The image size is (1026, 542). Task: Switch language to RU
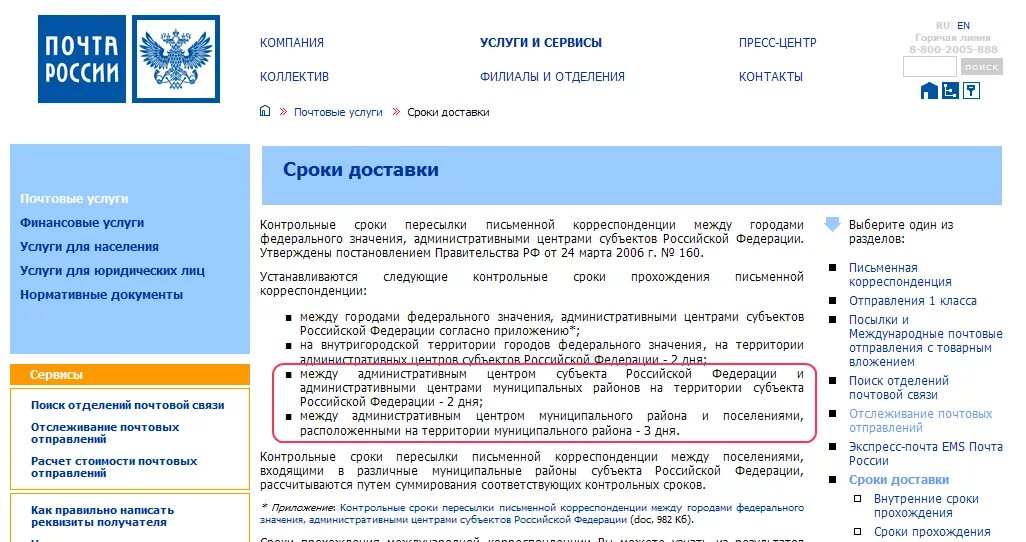click(942, 26)
